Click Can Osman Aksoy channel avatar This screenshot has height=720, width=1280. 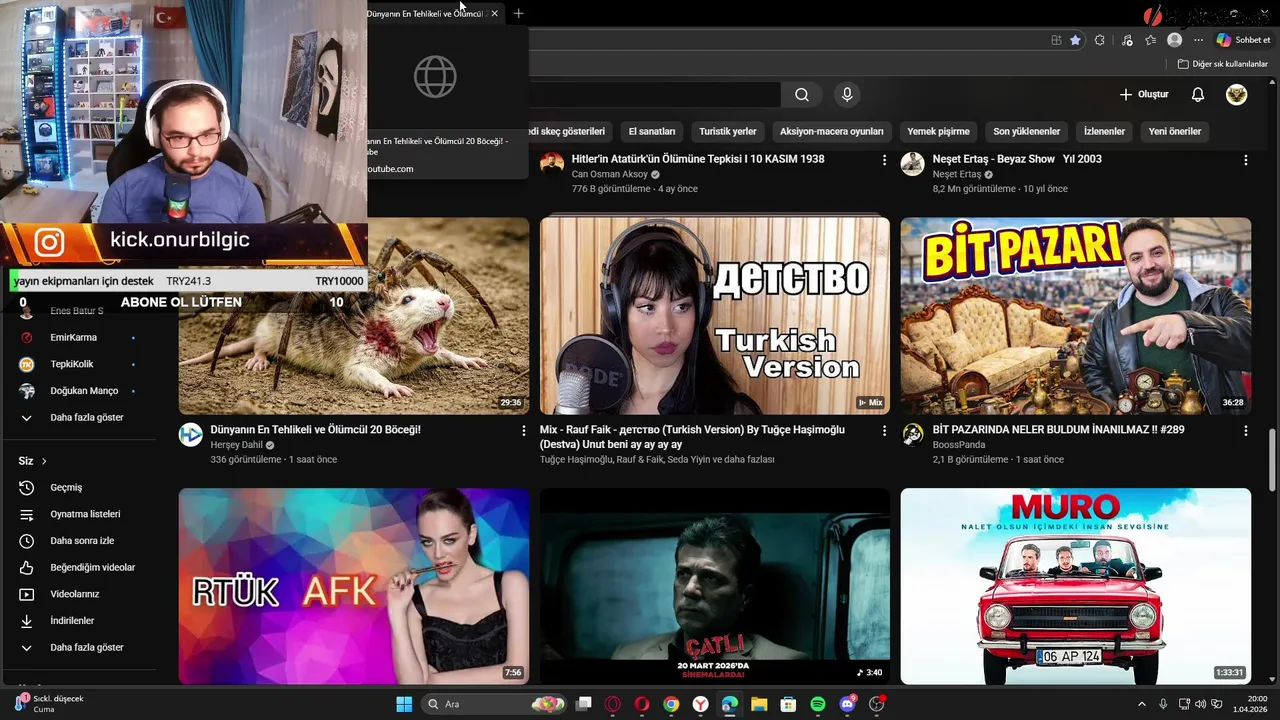[552, 164]
